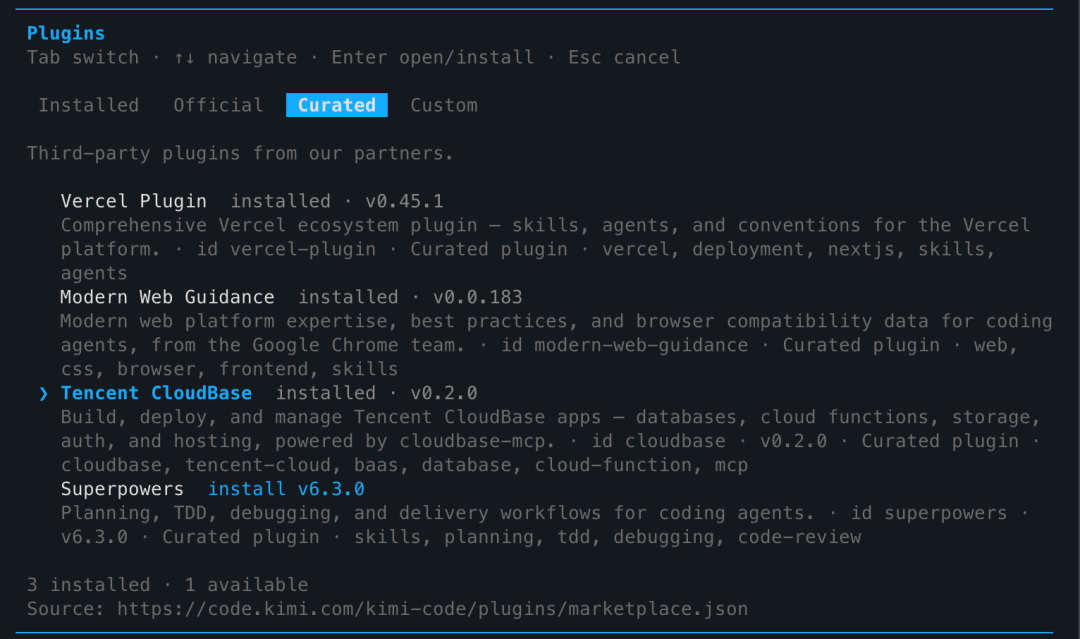Screen dimensions: 1080x639
Task: Open the Modern Web Guidance entry
Action: tap(167, 297)
